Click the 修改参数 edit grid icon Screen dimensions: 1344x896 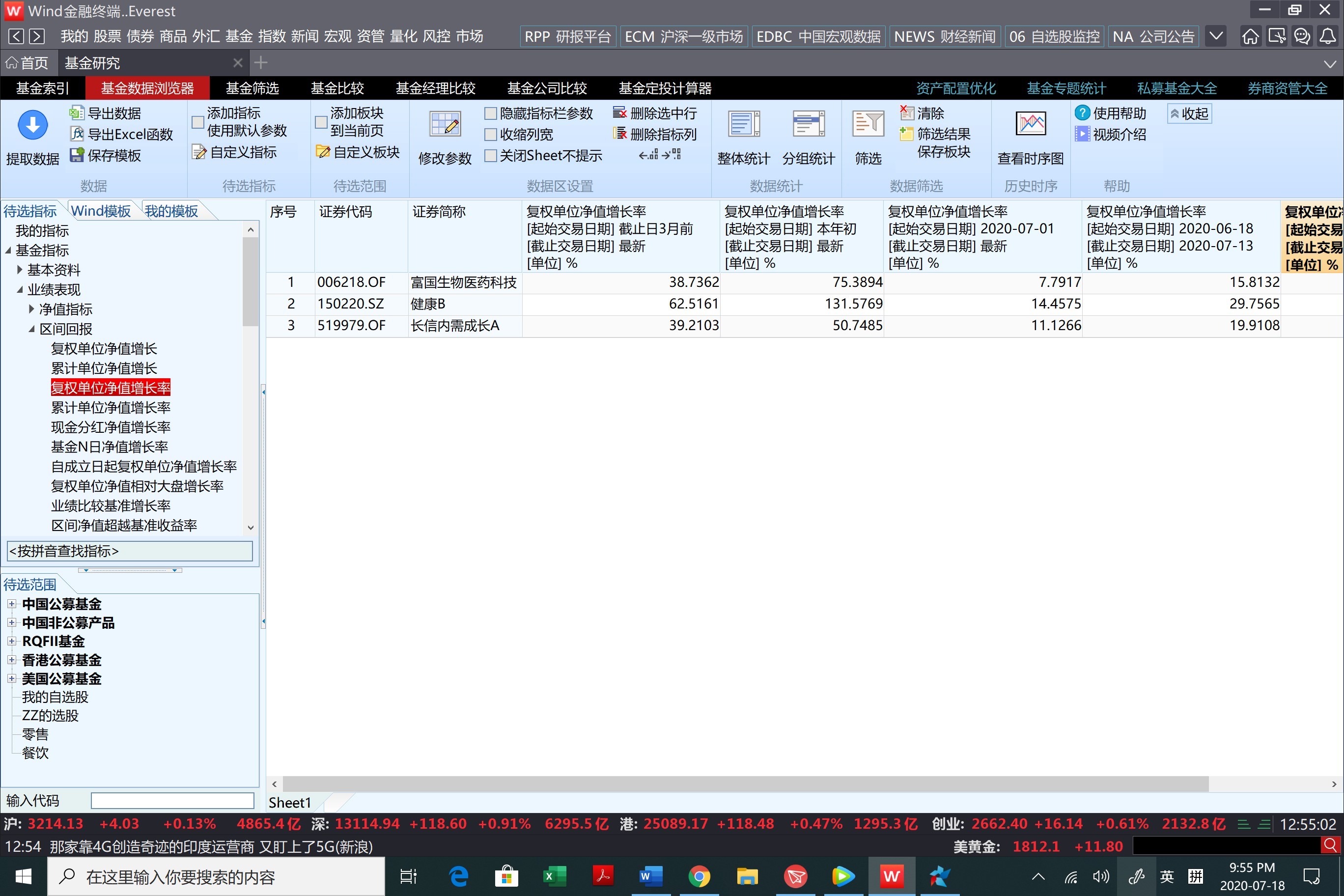click(x=445, y=124)
